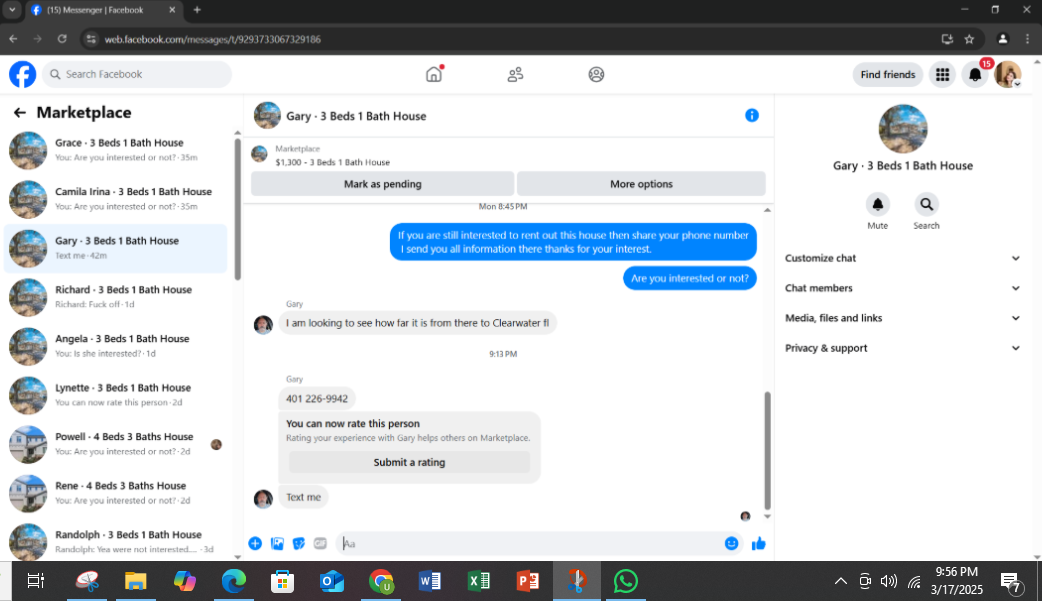This screenshot has height=601, width=1042.
Task: Send a thumbs-up like
Action: 758,544
